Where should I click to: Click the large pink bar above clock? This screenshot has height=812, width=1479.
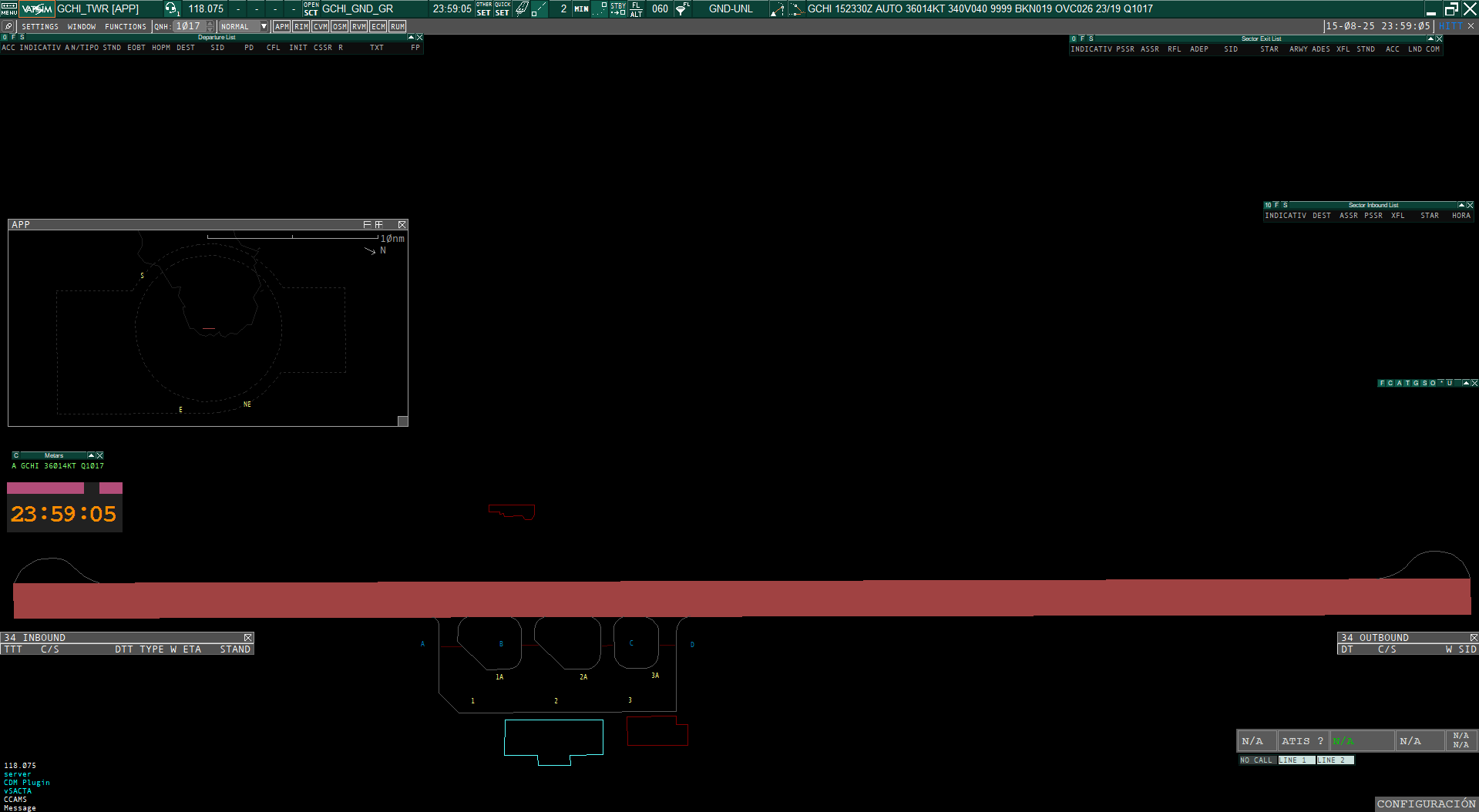point(45,488)
